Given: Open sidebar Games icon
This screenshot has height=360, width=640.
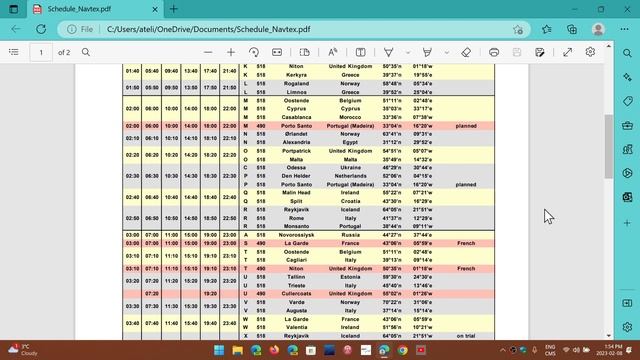Looking at the screenshot, I should (x=627, y=149).
